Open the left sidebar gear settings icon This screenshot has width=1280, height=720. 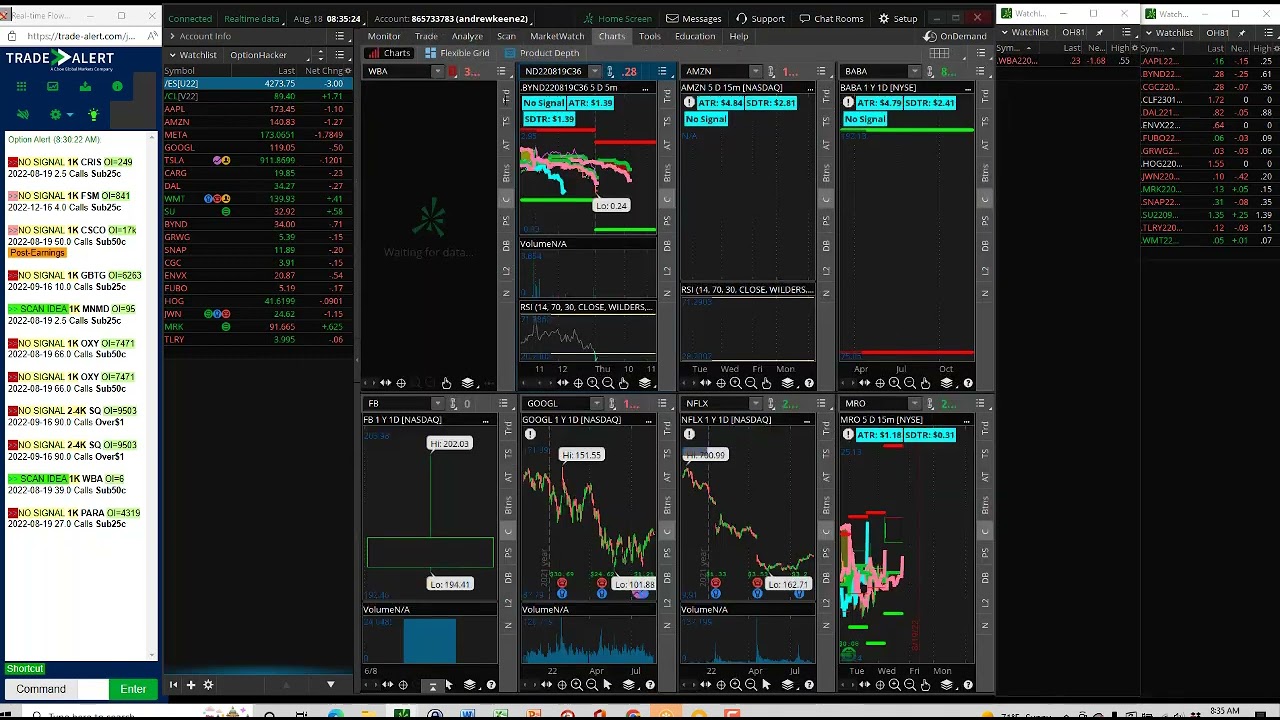pos(208,685)
